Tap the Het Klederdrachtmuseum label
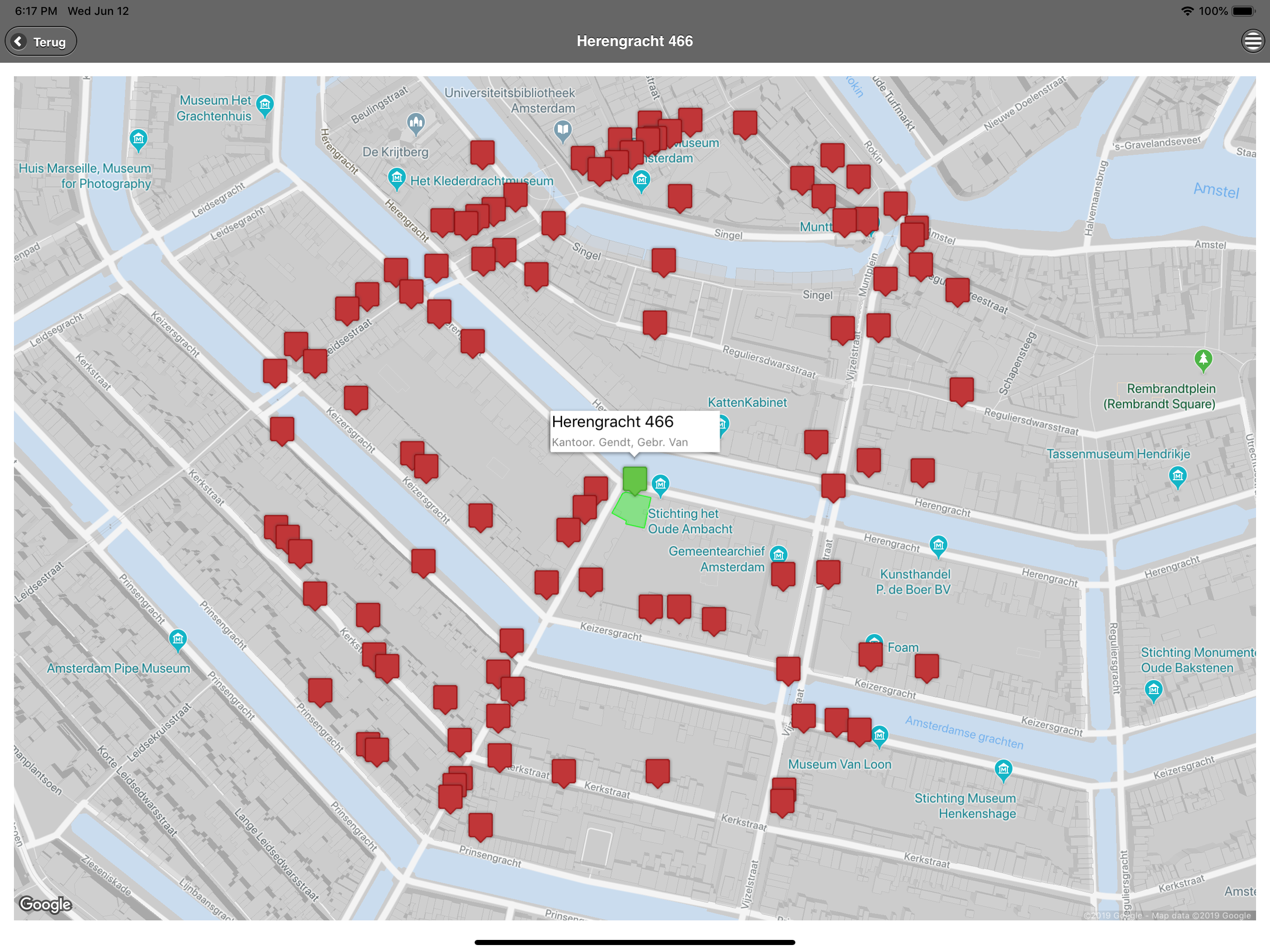Screen dimensions: 1270x952 point(482,181)
